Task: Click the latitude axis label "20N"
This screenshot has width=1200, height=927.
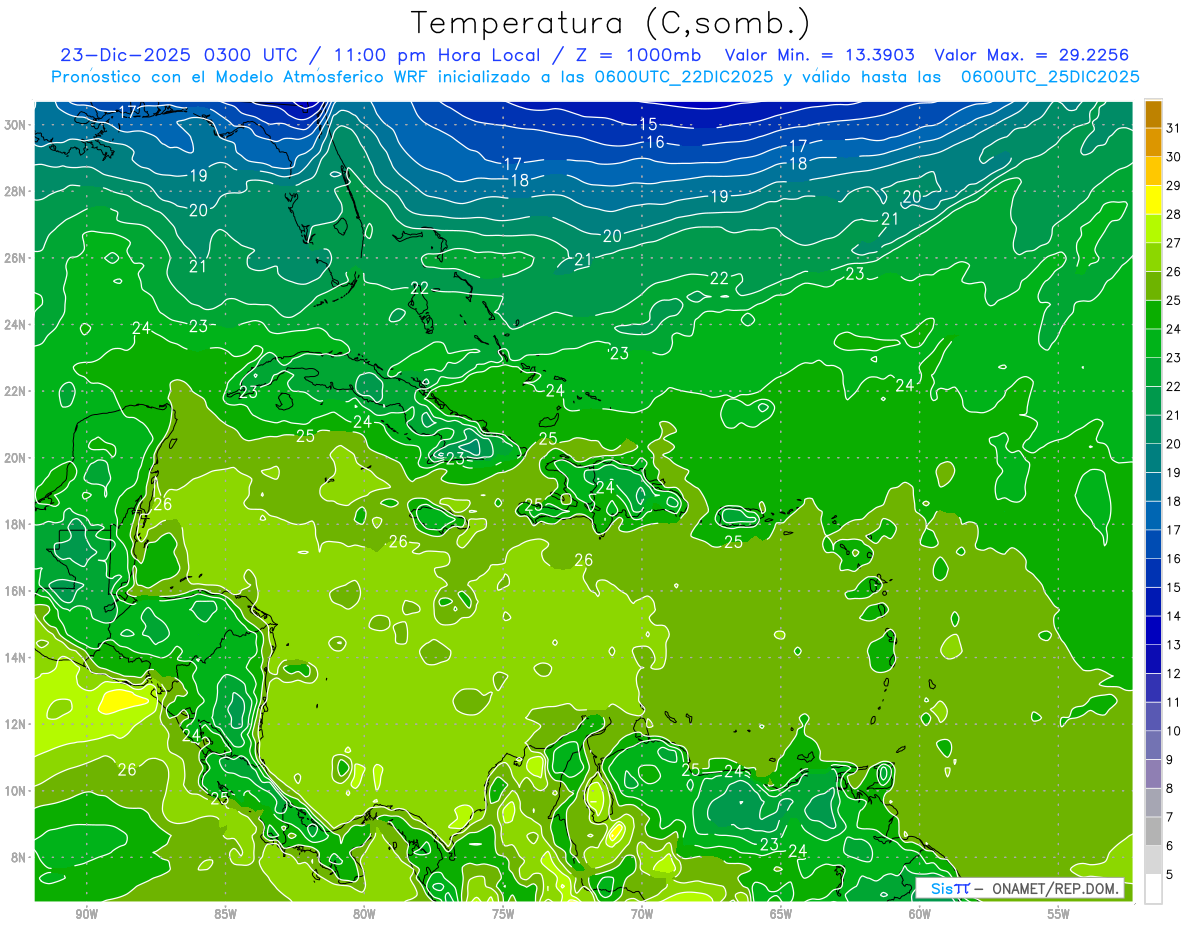Action: pos(16,458)
